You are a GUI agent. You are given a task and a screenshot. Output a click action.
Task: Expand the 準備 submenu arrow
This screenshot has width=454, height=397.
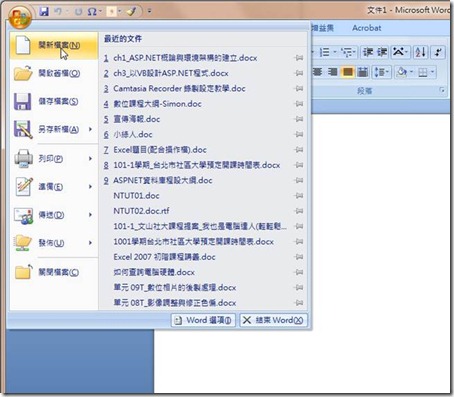coord(90,187)
